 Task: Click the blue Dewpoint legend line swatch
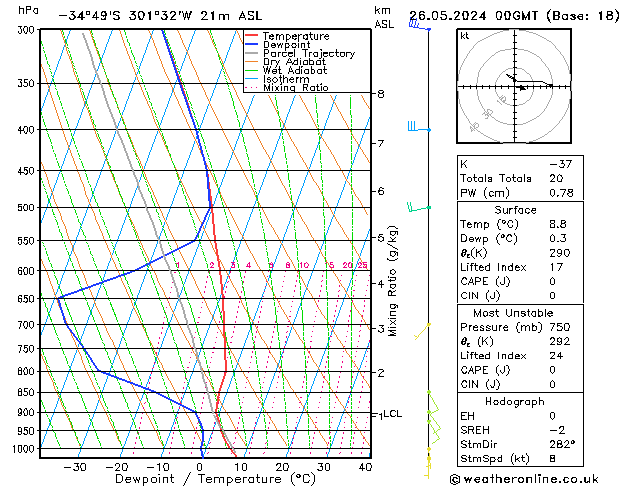252,44
